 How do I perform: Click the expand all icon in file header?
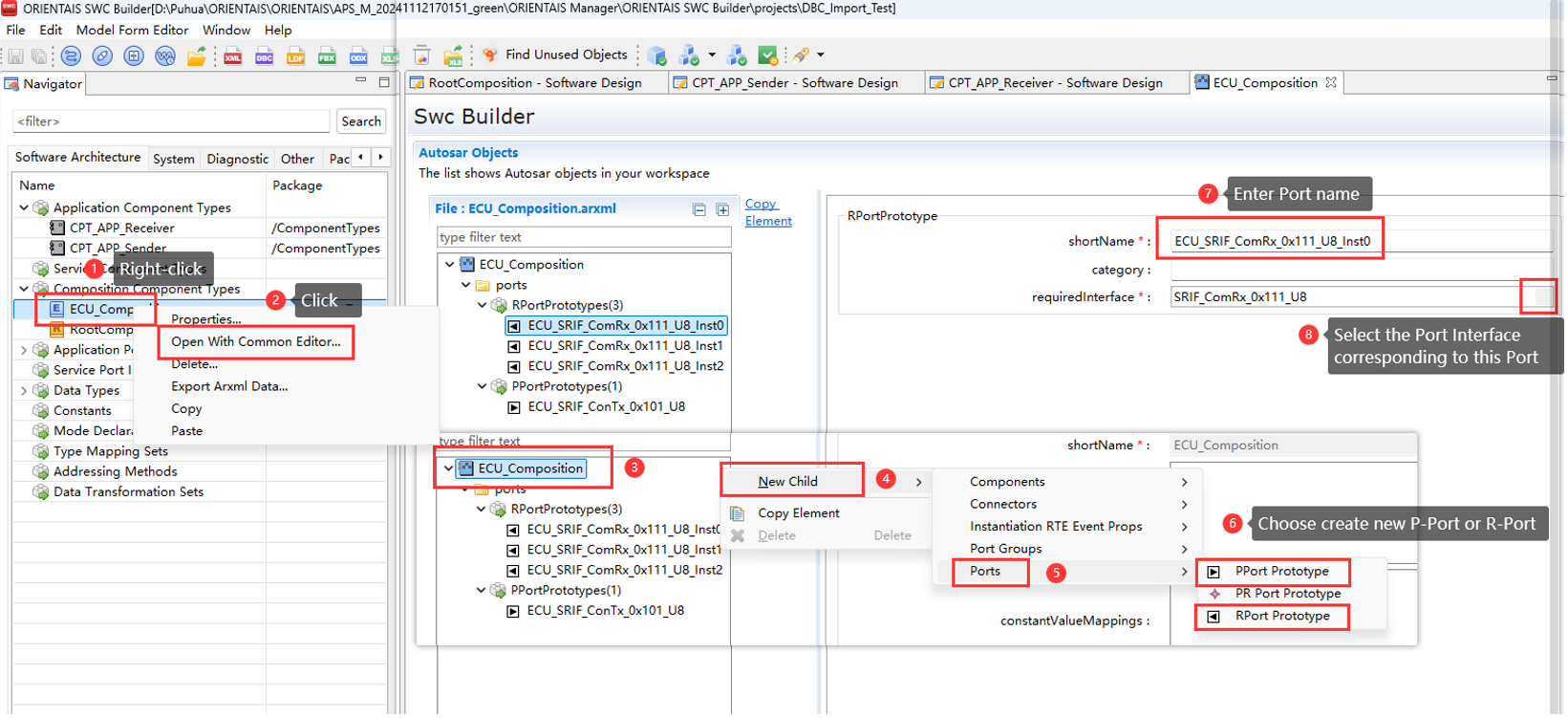pyautogui.click(x=722, y=209)
